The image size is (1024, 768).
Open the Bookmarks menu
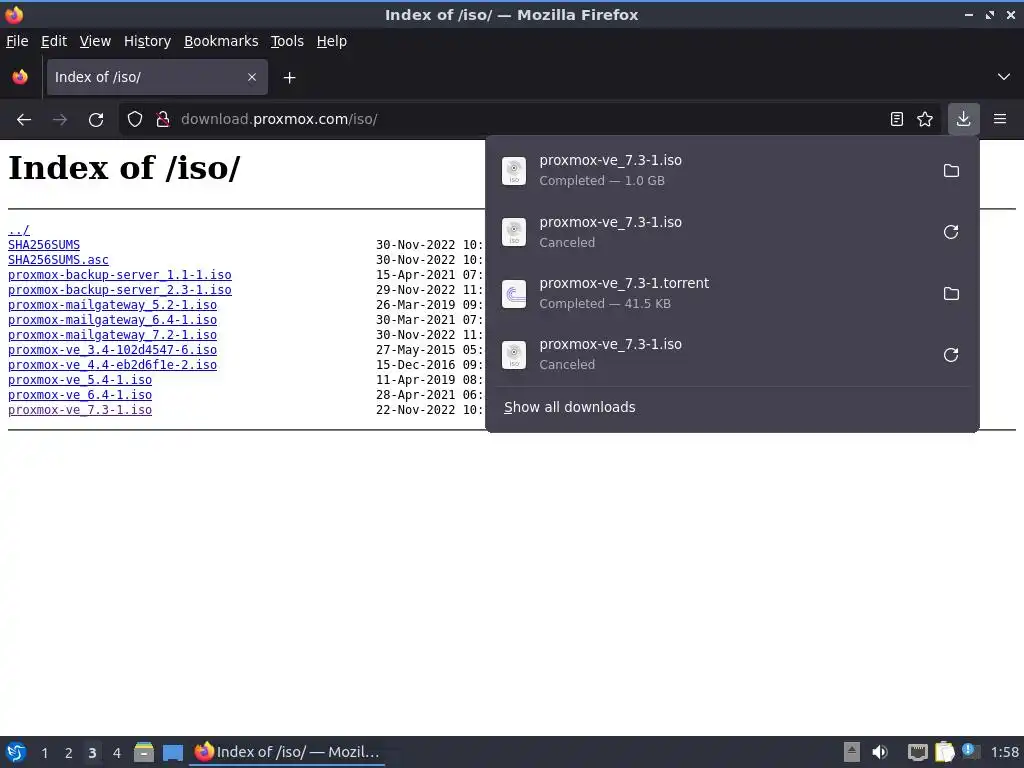[x=221, y=41]
